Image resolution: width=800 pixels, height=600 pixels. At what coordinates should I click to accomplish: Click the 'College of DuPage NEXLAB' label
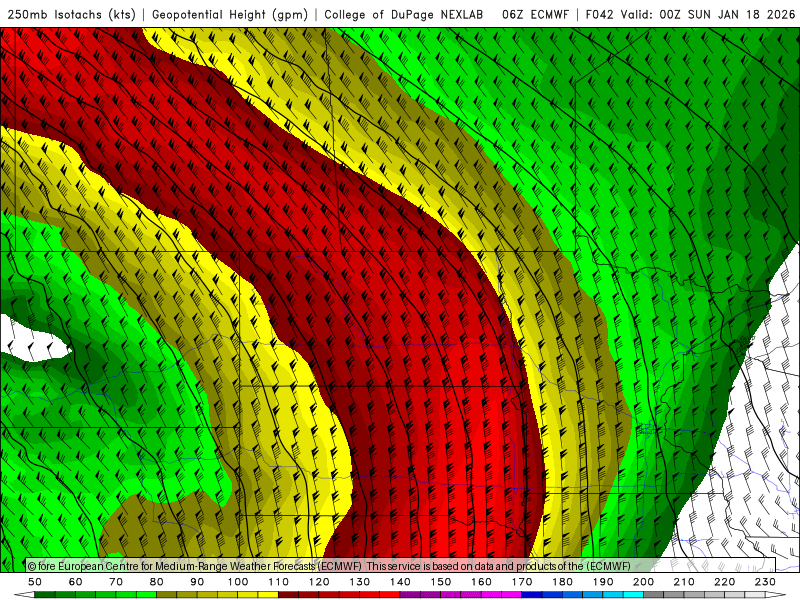[404, 15]
